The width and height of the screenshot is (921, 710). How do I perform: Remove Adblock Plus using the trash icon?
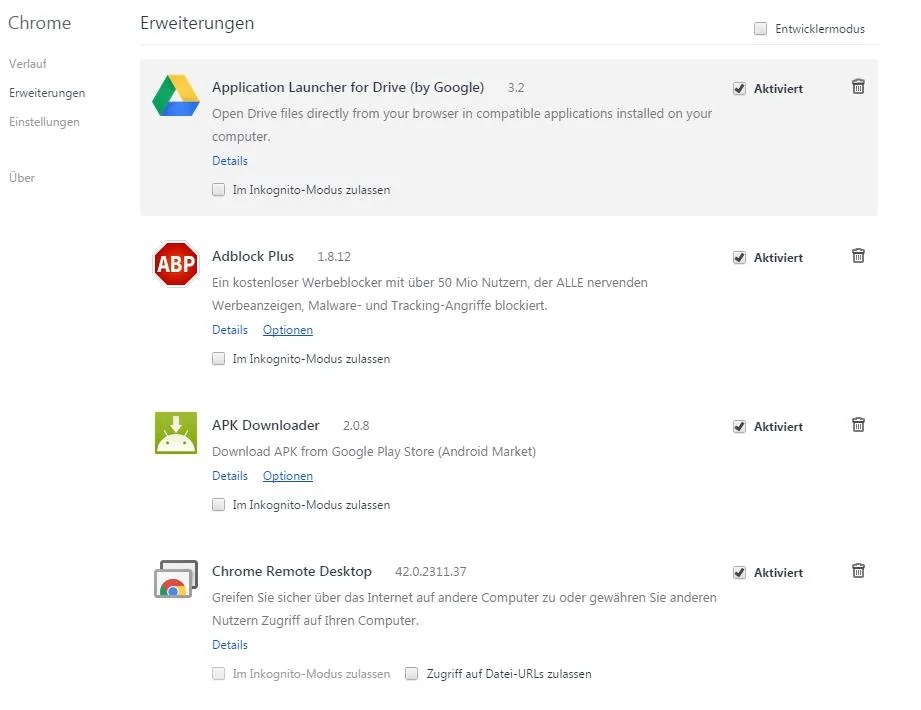pyautogui.click(x=858, y=256)
